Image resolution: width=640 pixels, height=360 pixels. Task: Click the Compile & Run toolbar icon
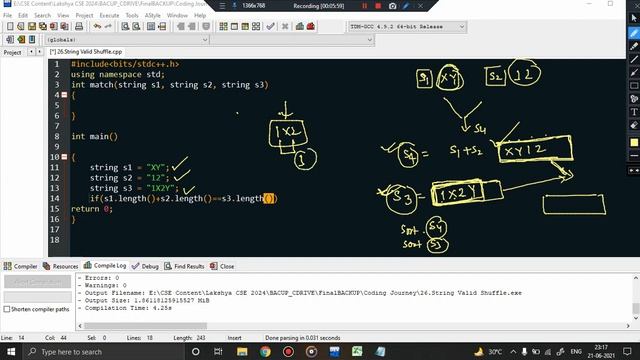click(x=245, y=27)
